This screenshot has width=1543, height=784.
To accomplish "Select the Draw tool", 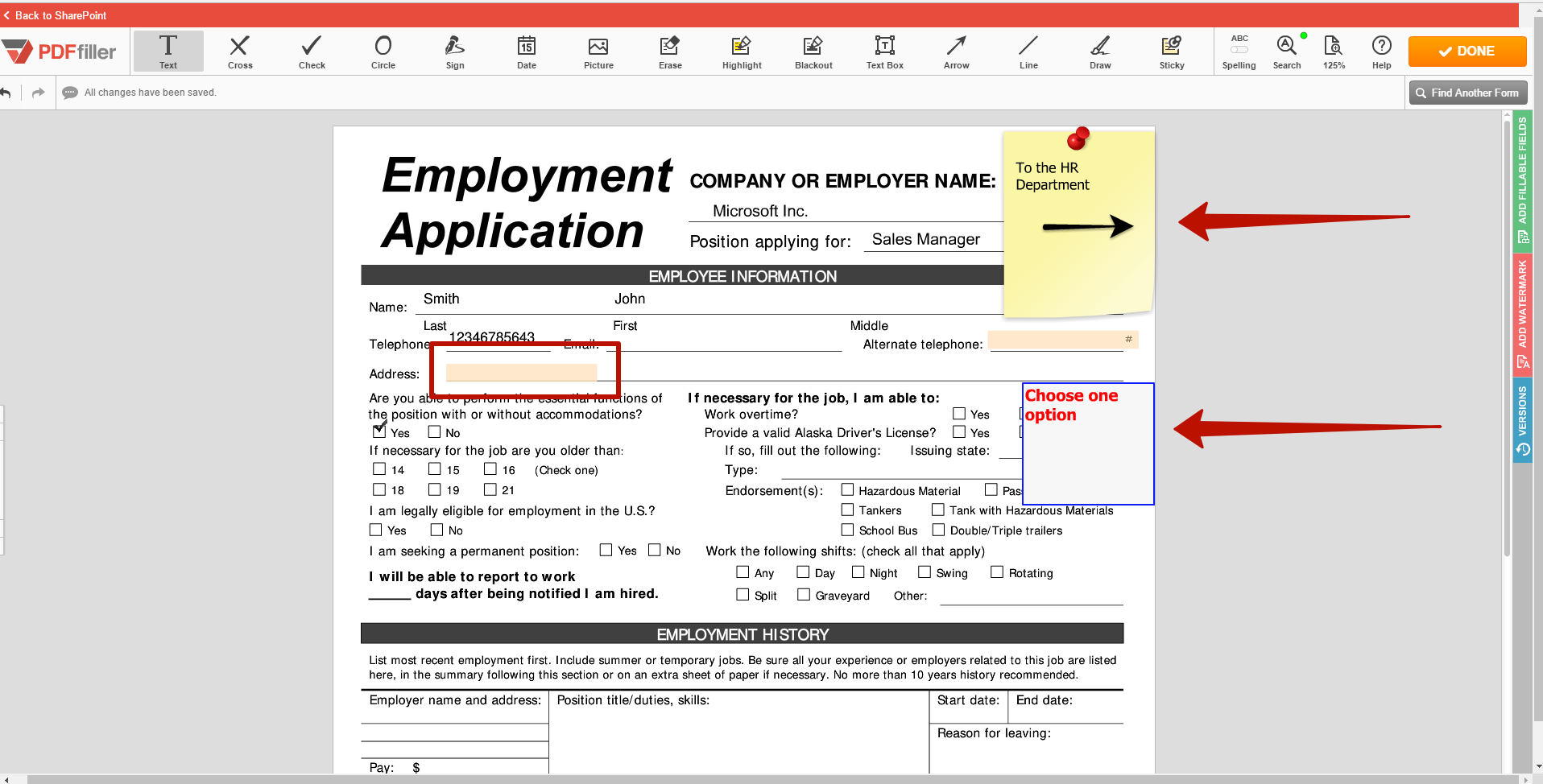I will coord(1100,52).
